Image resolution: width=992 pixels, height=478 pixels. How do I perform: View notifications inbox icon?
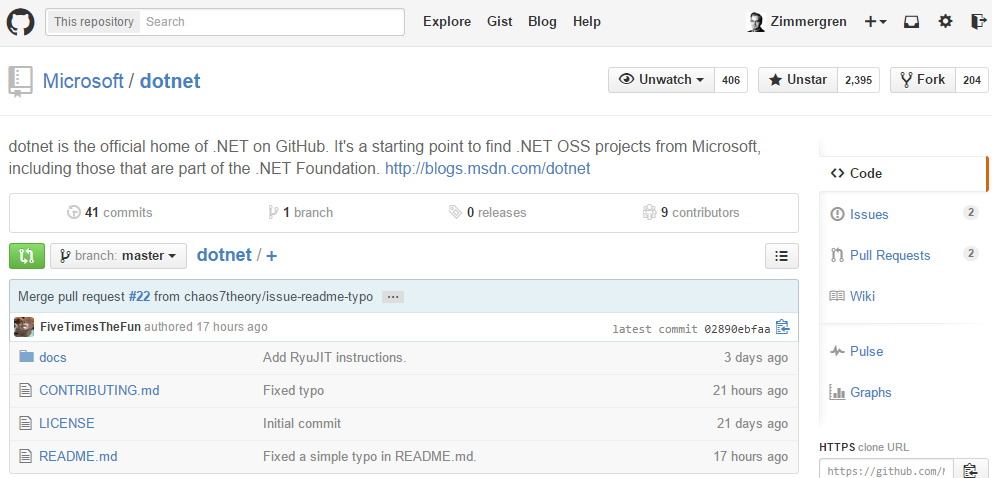coord(911,22)
